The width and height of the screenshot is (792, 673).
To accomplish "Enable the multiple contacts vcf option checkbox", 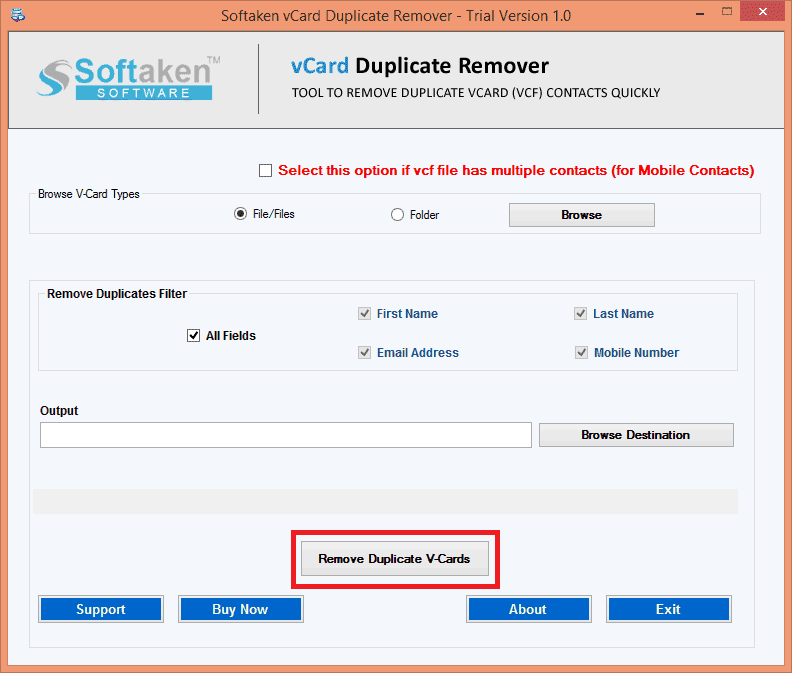I will tap(265, 171).
